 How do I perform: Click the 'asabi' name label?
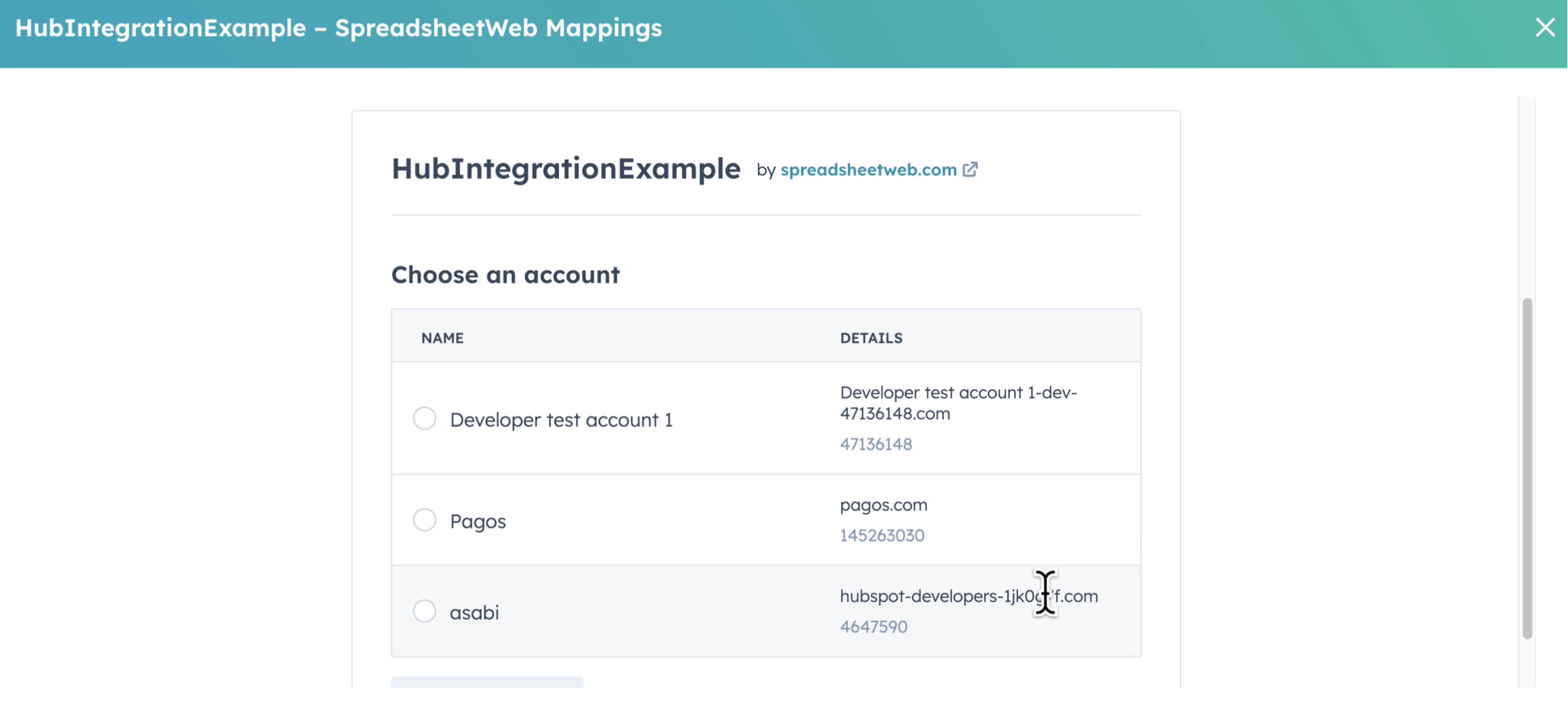point(474,613)
